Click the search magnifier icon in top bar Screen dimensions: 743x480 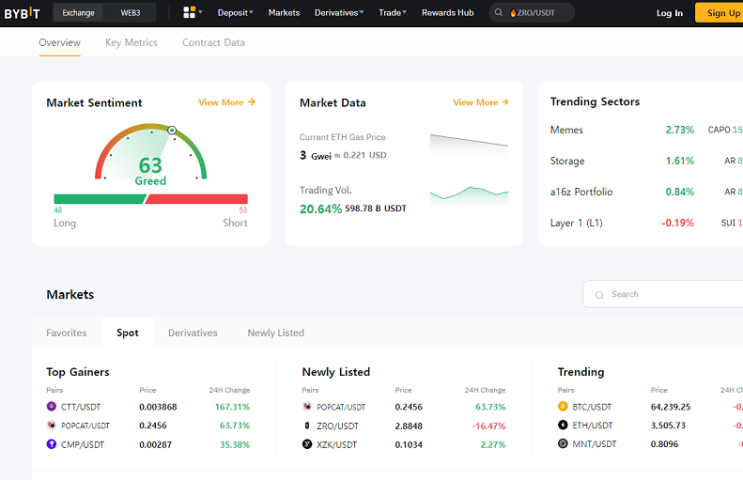click(498, 13)
